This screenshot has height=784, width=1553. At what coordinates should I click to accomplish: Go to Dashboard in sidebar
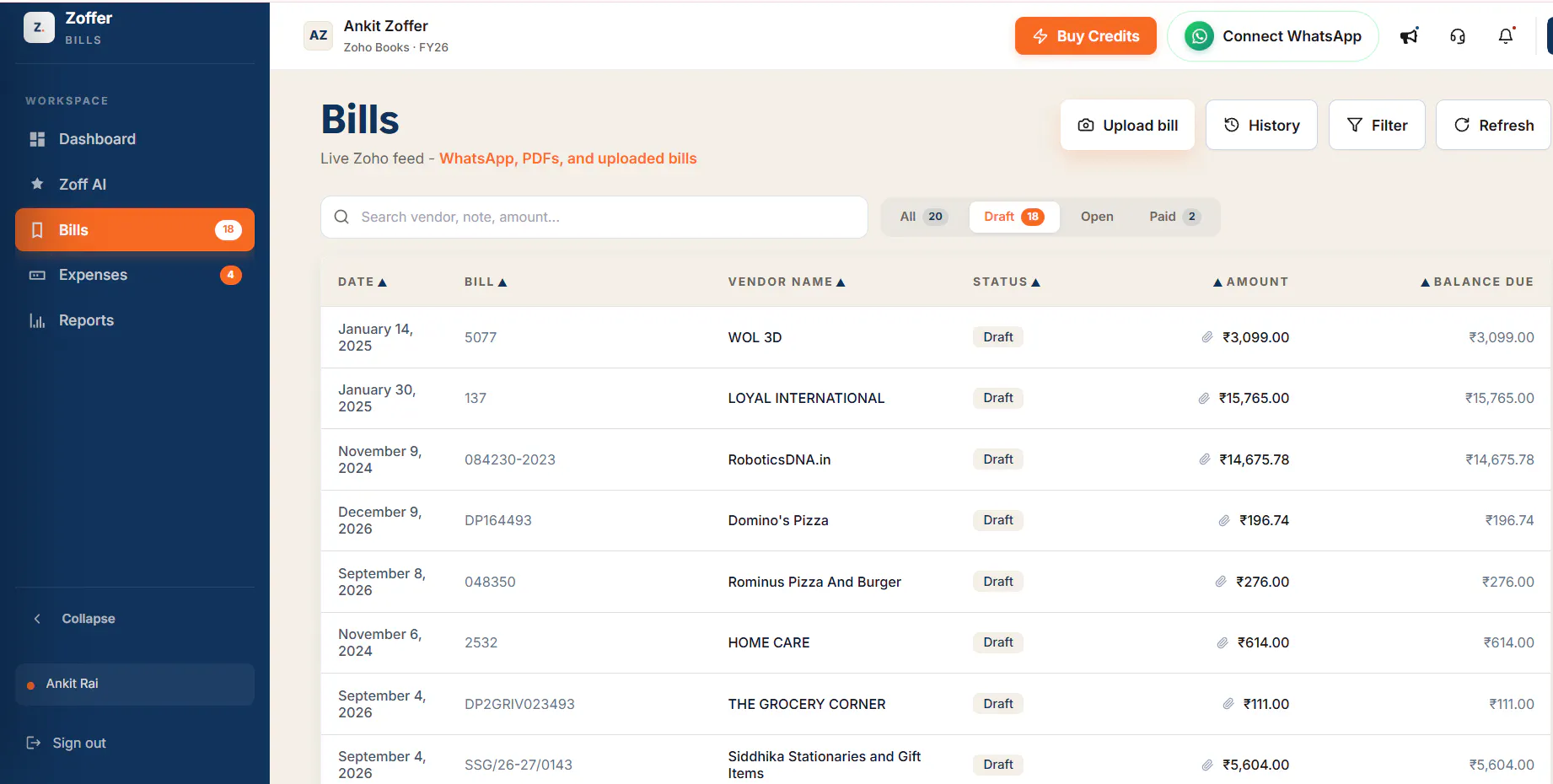pyautogui.click(x=135, y=139)
